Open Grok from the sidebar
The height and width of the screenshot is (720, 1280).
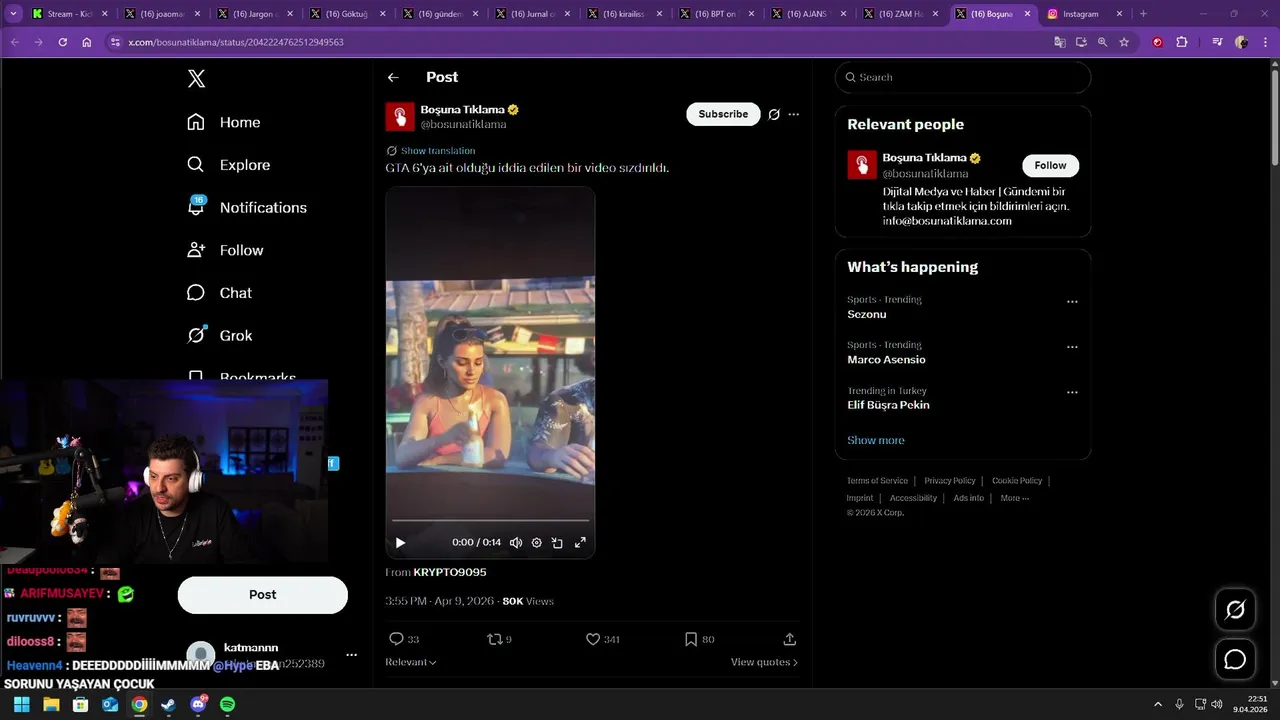coord(220,335)
